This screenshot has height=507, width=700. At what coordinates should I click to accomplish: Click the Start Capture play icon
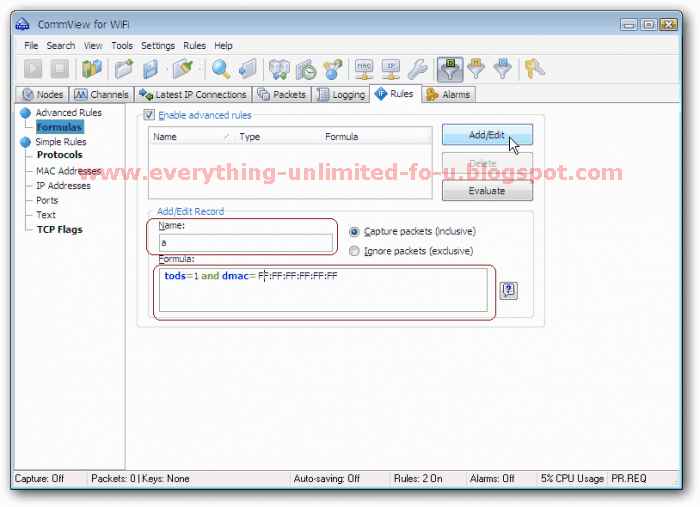pyautogui.click(x=33, y=69)
